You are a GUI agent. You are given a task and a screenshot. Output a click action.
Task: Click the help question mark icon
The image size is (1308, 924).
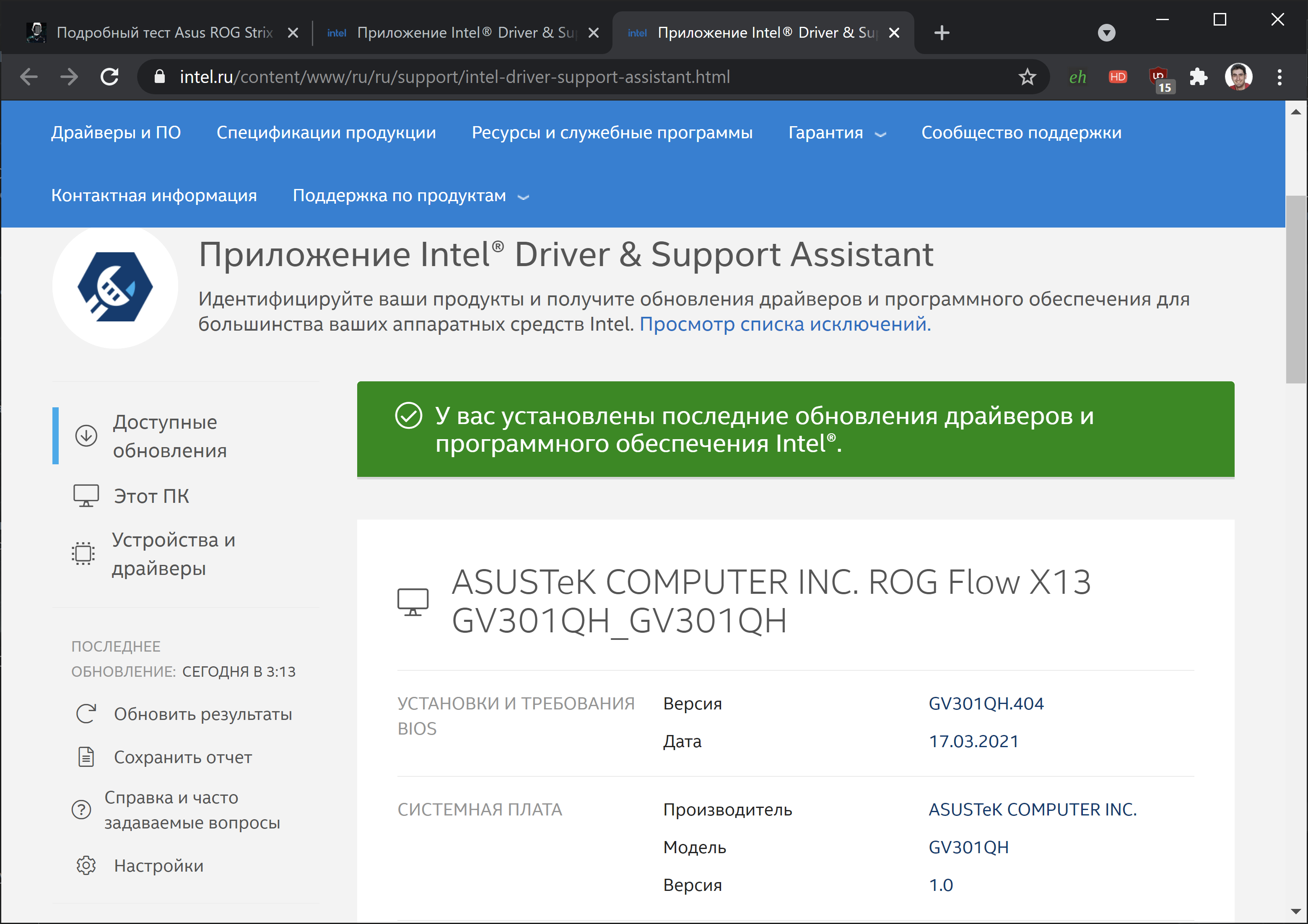(81, 810)
